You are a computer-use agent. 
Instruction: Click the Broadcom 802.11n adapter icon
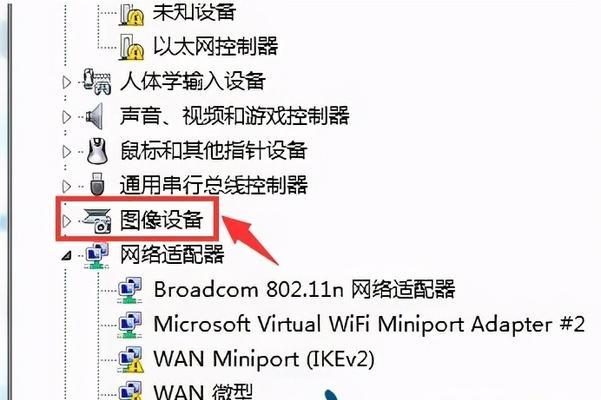click(130, 290)
